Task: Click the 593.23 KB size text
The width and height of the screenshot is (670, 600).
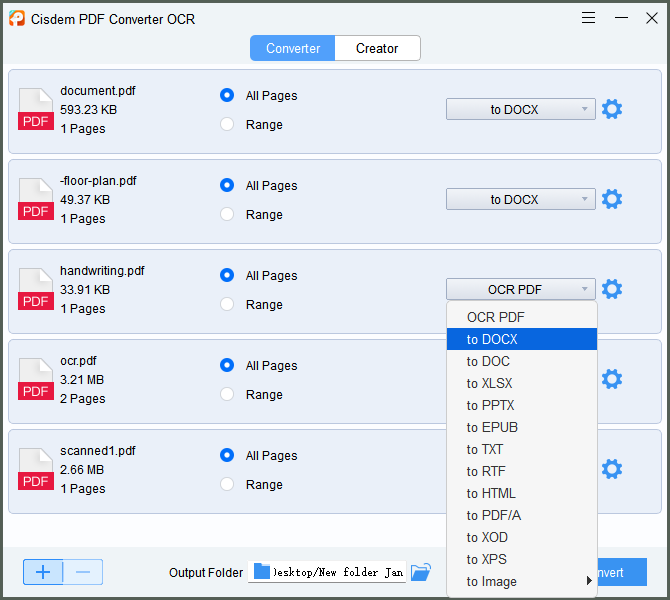Action: (x=88, y=110)
